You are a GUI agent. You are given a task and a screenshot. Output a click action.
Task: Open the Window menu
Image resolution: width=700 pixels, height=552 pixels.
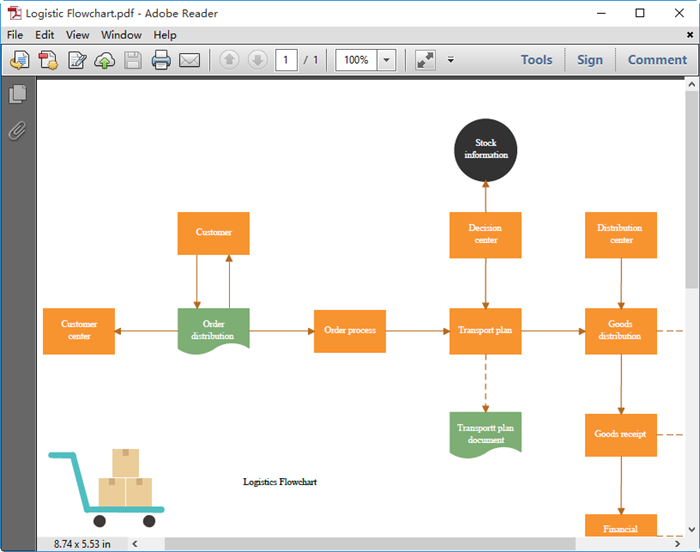click(x=121, y=35)
